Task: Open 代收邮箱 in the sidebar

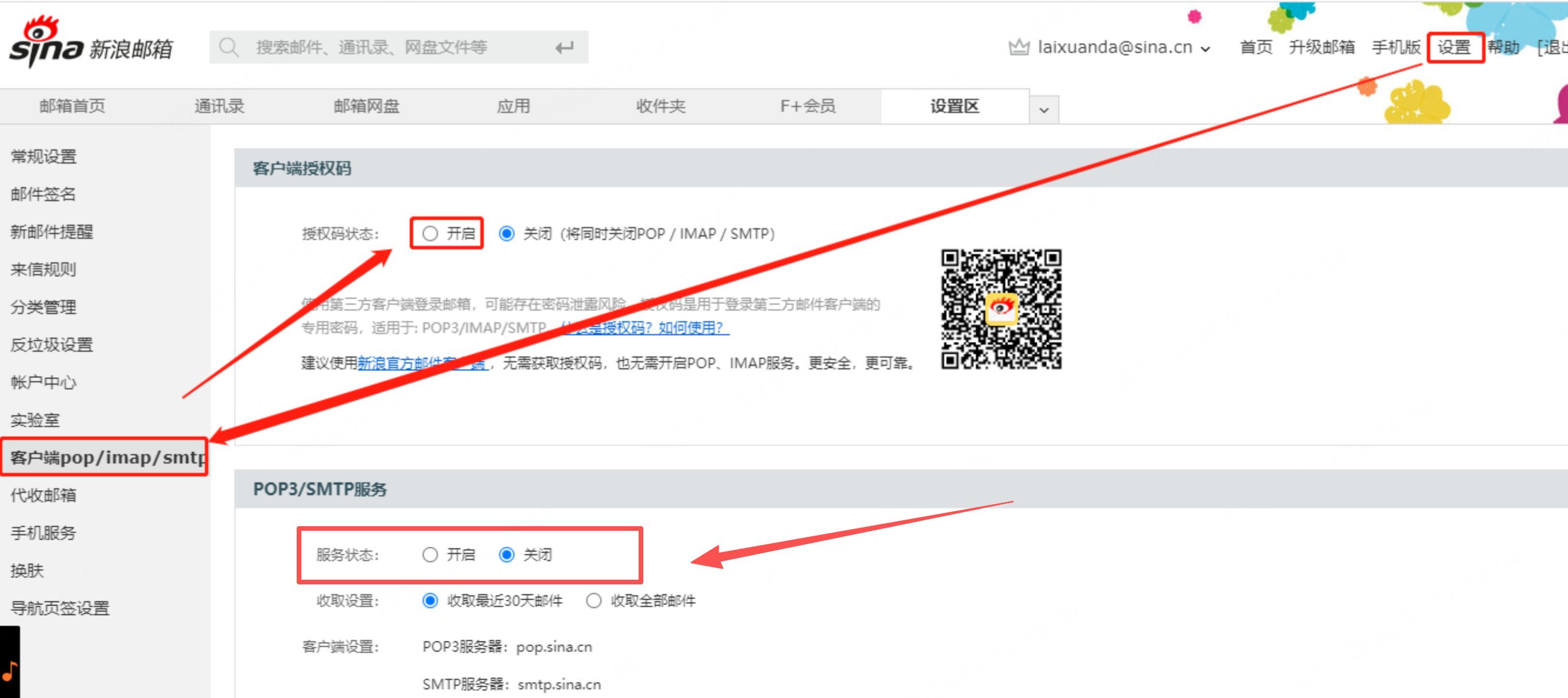Action: click(43, 496)
